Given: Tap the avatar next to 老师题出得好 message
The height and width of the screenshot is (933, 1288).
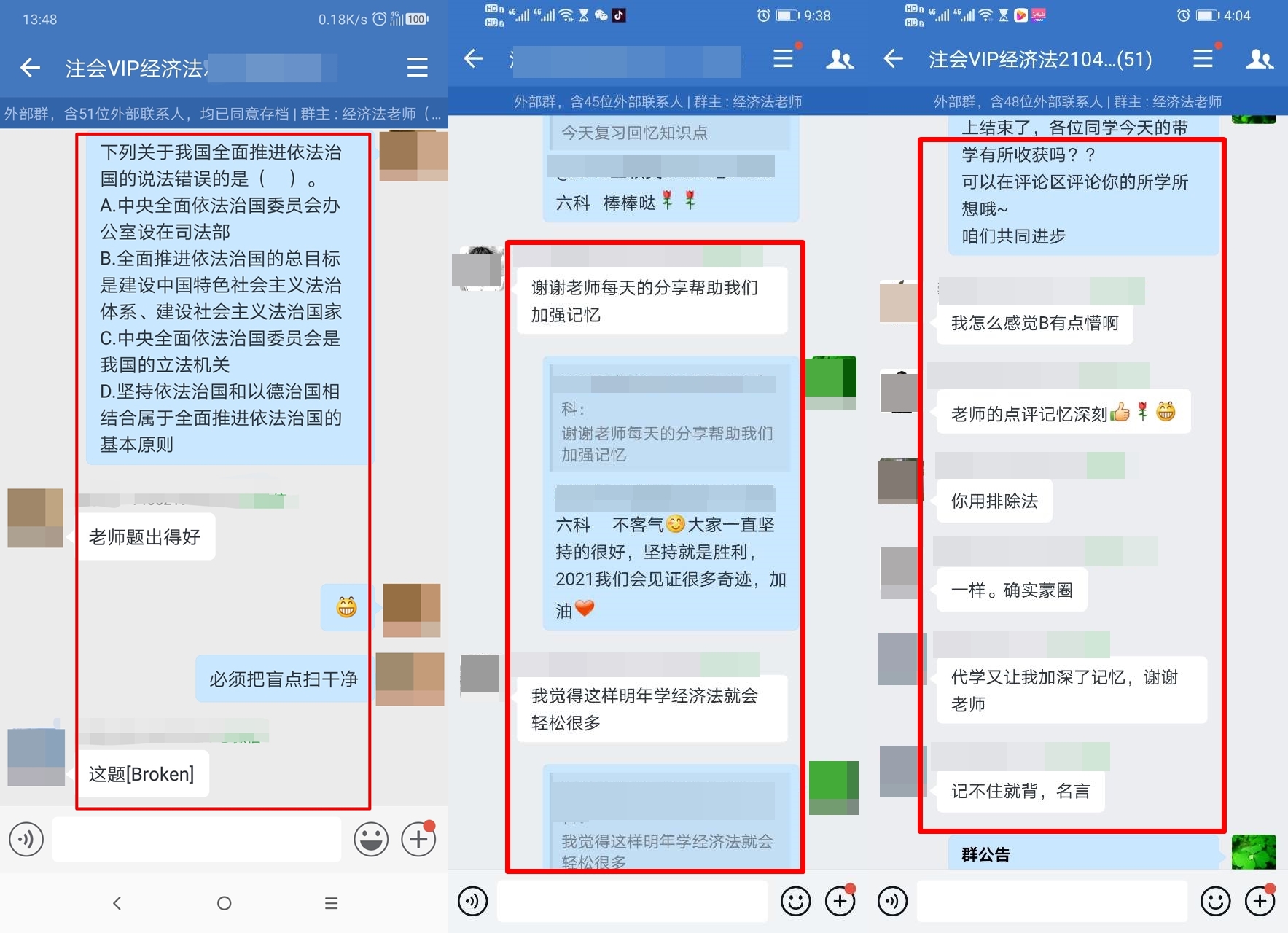Looking at the screenshot, I should click(35, 519).
